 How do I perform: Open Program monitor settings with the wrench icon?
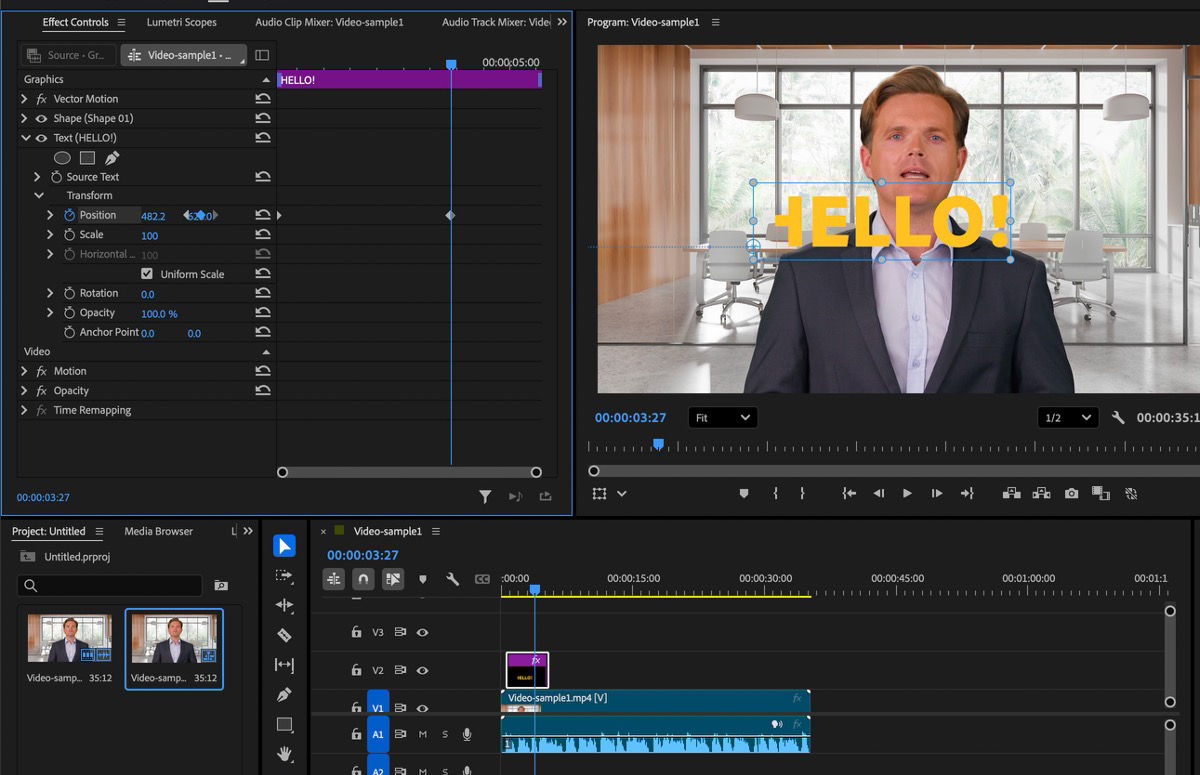click(1118, 417)
